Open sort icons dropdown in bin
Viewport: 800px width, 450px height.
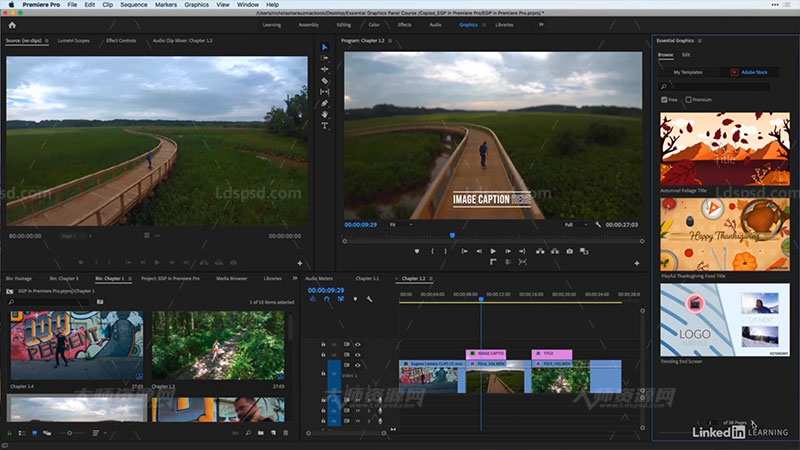click(97, 433)
